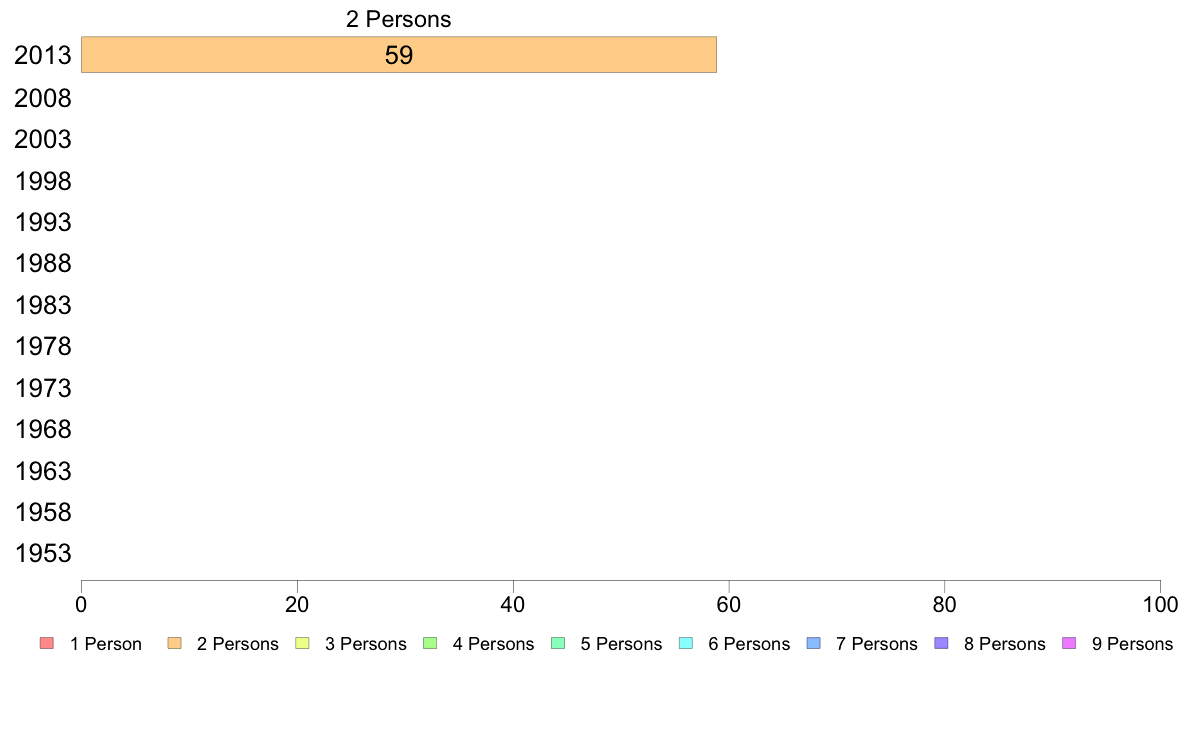Click the 1 Person red legend swatch

[x=47, y=644]
